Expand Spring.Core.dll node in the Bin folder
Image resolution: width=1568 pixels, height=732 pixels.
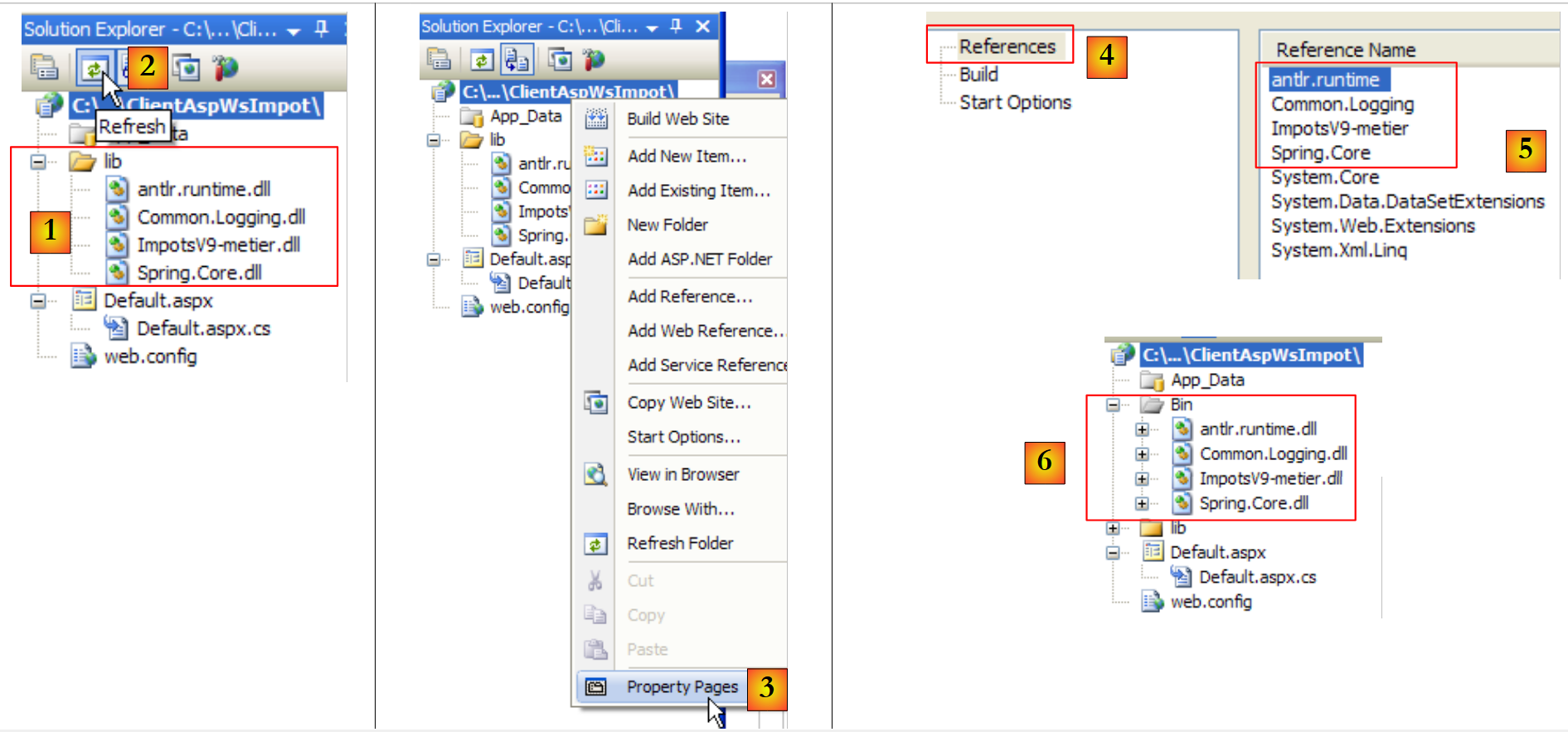pyautogui.click(x=1142, y=503)
